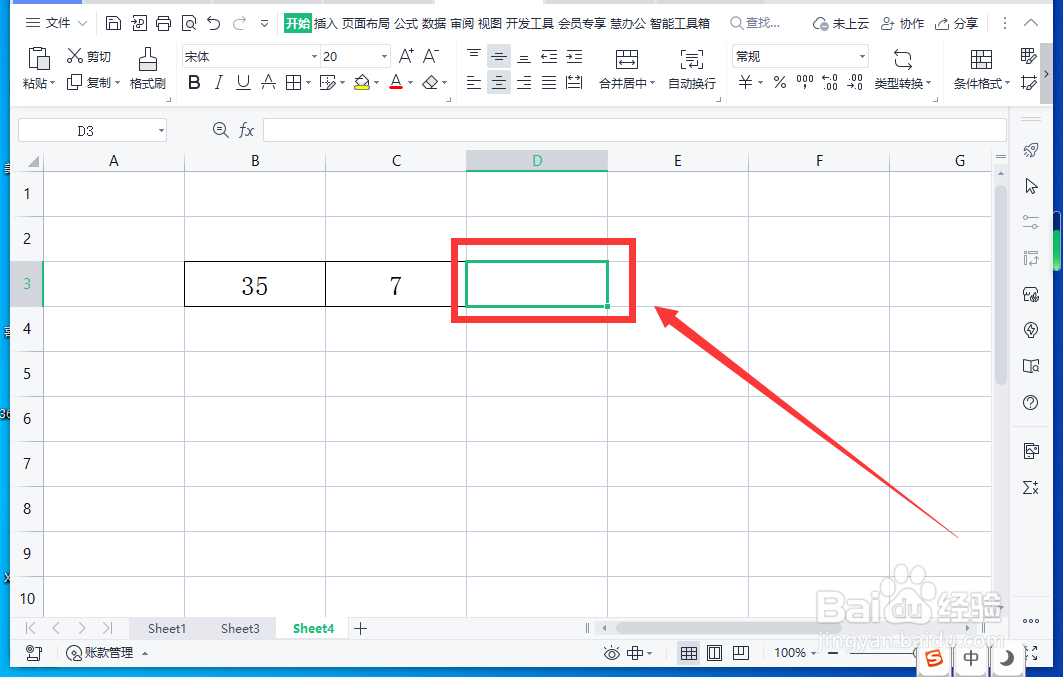Decrease indent icon
Screen dimensions: 1063x677
point(549,56)
